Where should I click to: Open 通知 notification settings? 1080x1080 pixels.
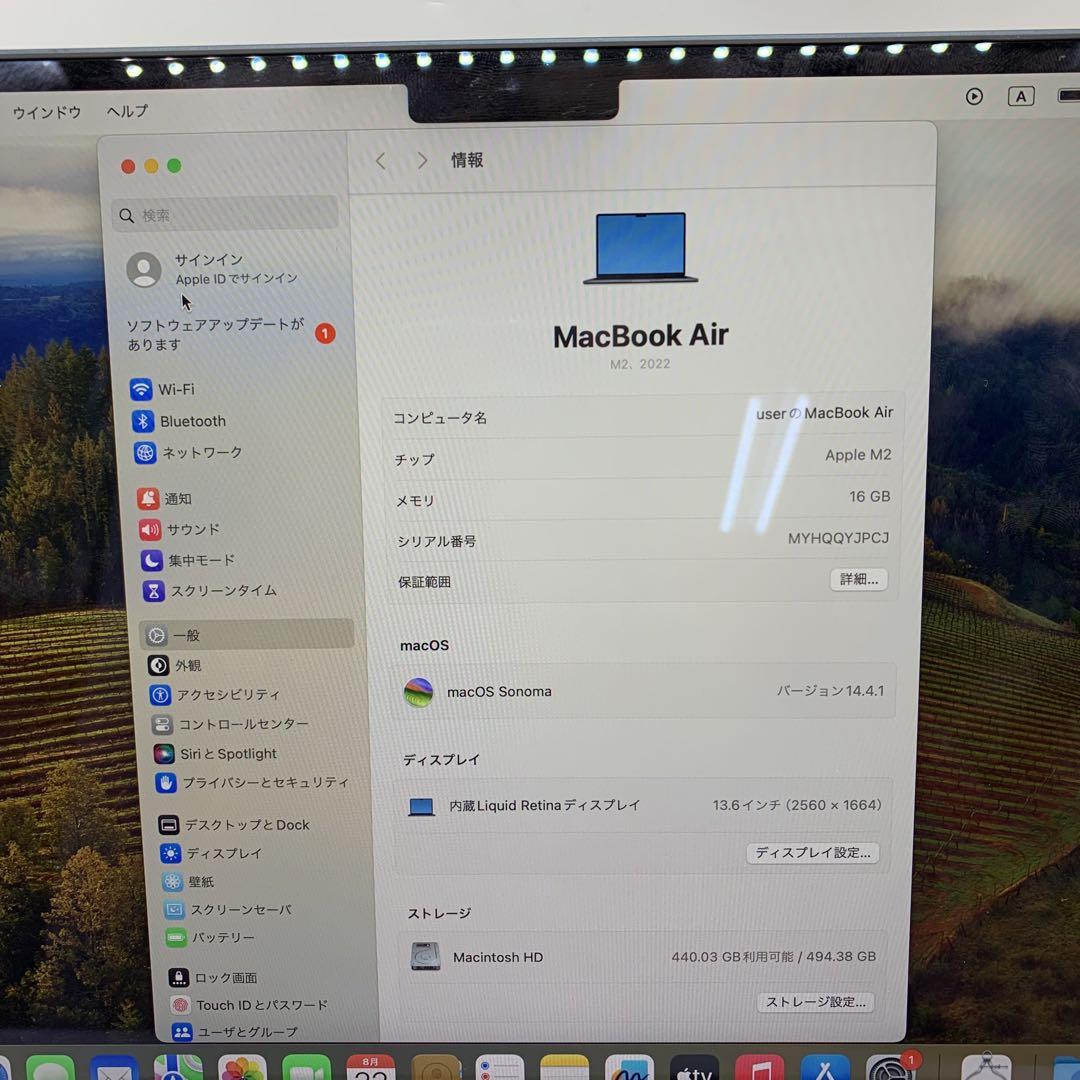165,498
